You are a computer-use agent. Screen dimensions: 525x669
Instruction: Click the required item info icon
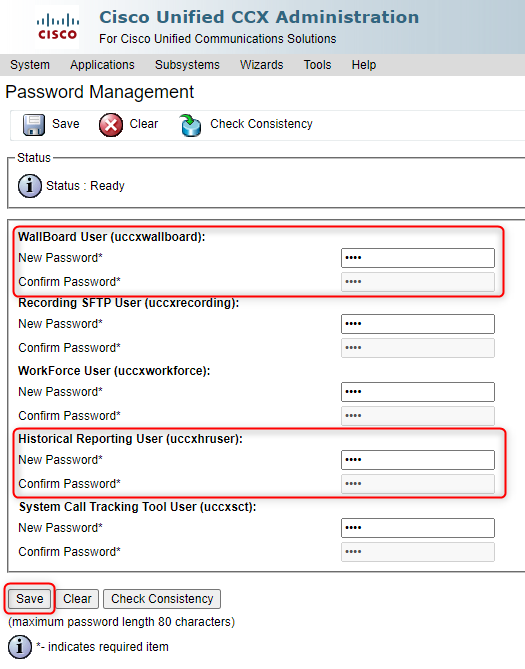pos(20,647)
